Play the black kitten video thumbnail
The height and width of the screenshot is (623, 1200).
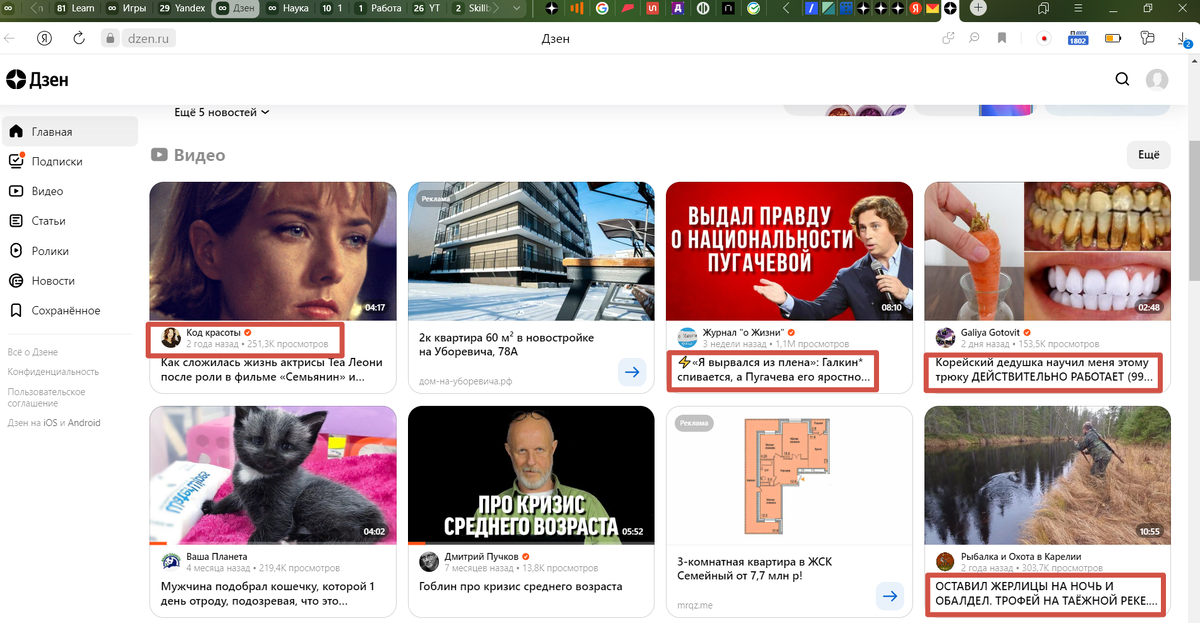[x=273, y=475]
